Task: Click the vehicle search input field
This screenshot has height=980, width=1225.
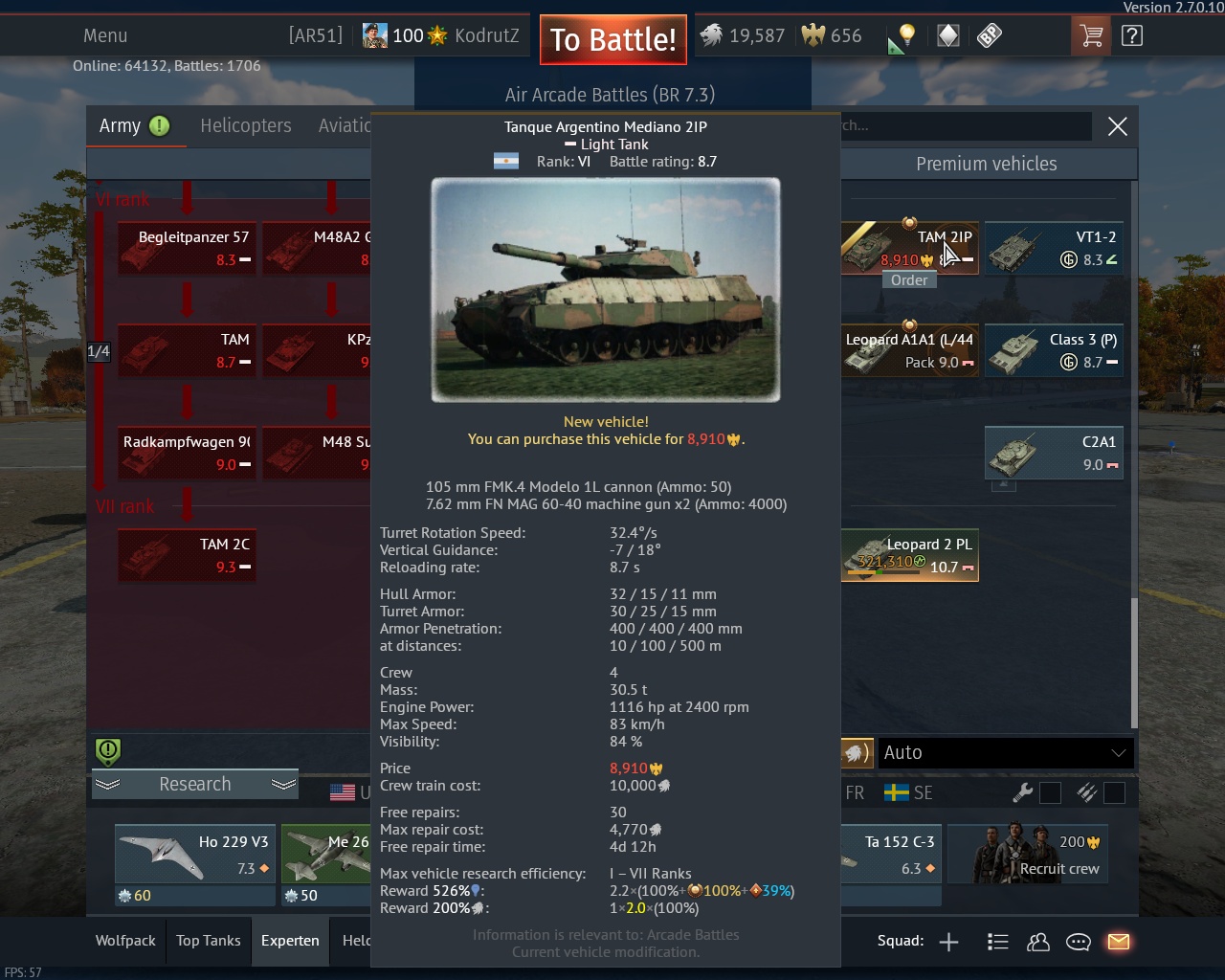Action: (966, 126)
